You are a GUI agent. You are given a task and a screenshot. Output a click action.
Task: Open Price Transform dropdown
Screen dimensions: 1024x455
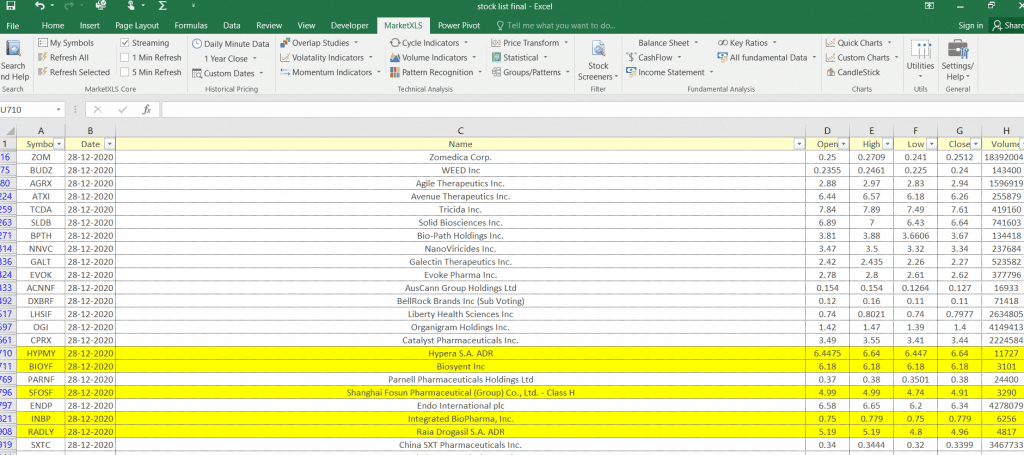566,43
